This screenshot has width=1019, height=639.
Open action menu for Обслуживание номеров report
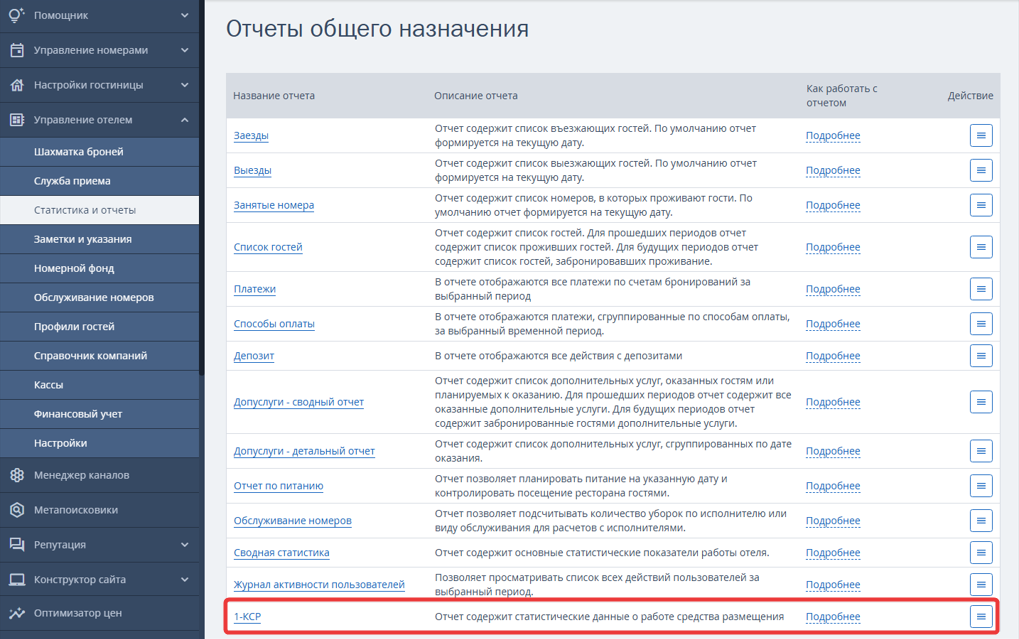coord(981,521)
